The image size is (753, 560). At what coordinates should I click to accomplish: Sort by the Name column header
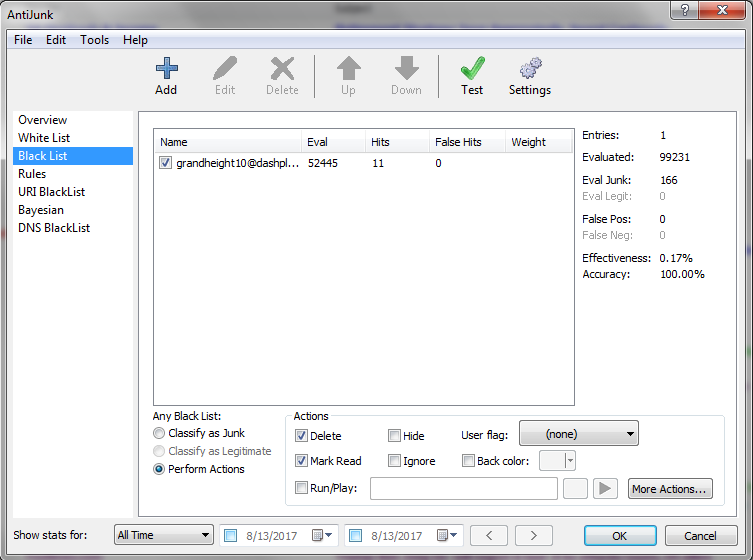click(228, 142)
